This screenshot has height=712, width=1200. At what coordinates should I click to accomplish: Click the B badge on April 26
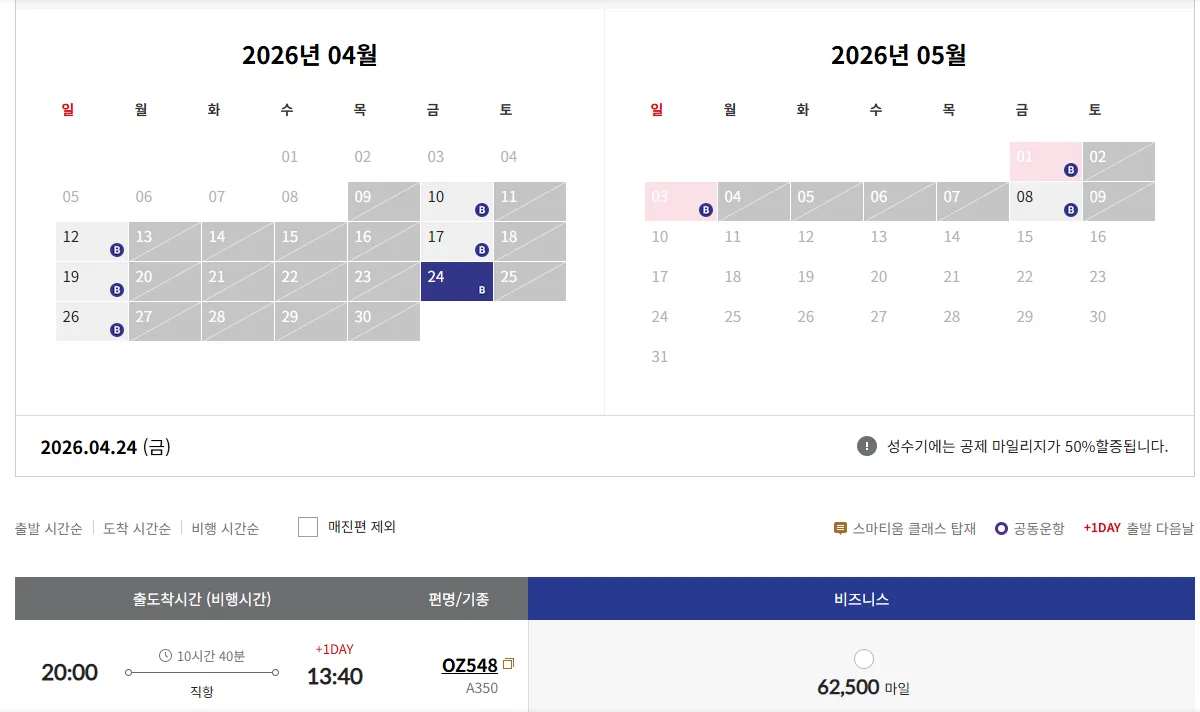point(117,330)
